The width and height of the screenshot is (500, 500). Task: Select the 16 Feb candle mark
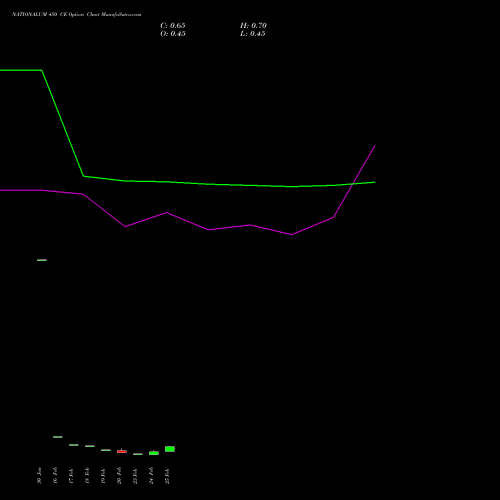pos(58,437)
